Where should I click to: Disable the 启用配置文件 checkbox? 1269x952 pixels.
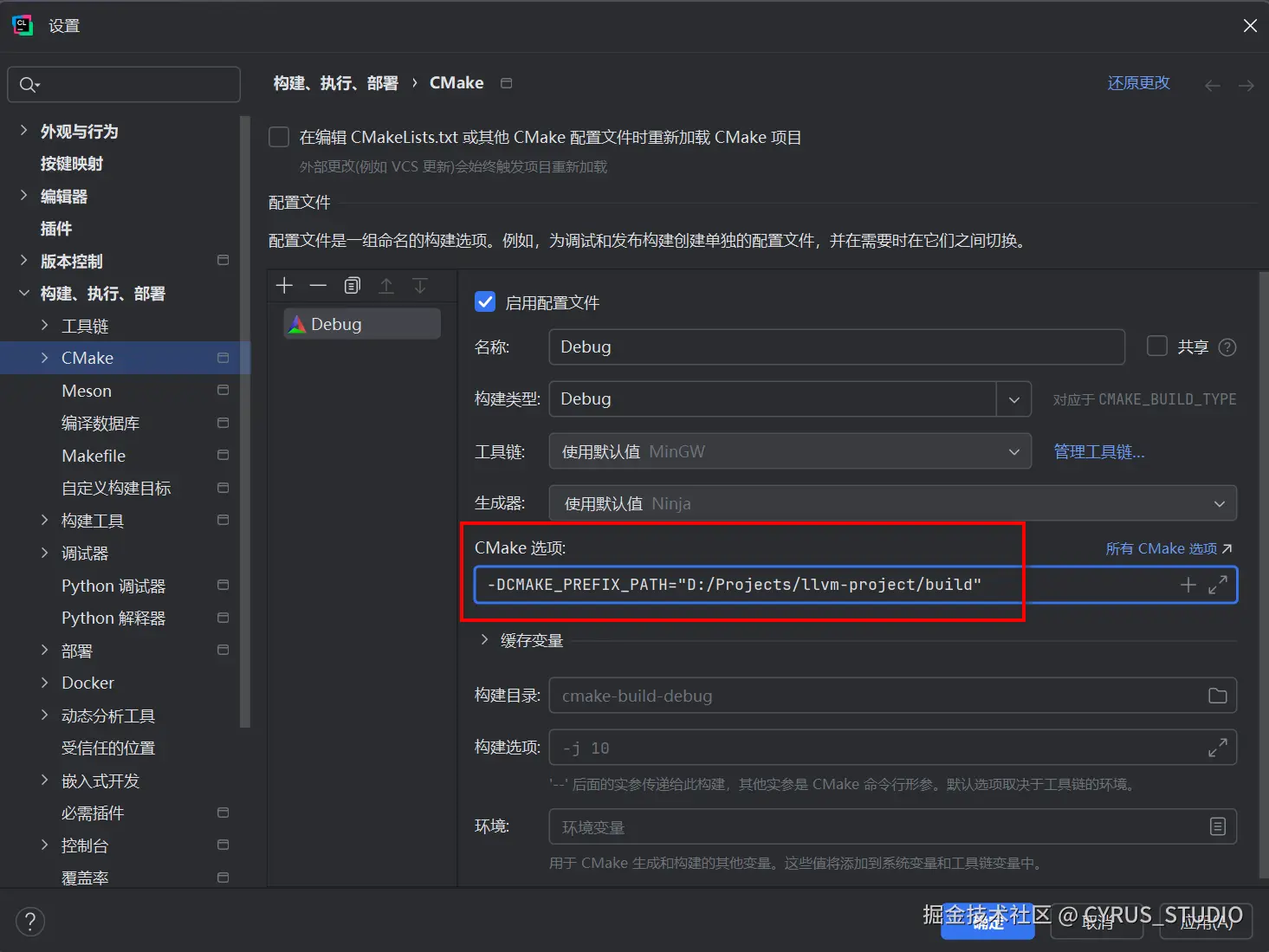[484, 301]
